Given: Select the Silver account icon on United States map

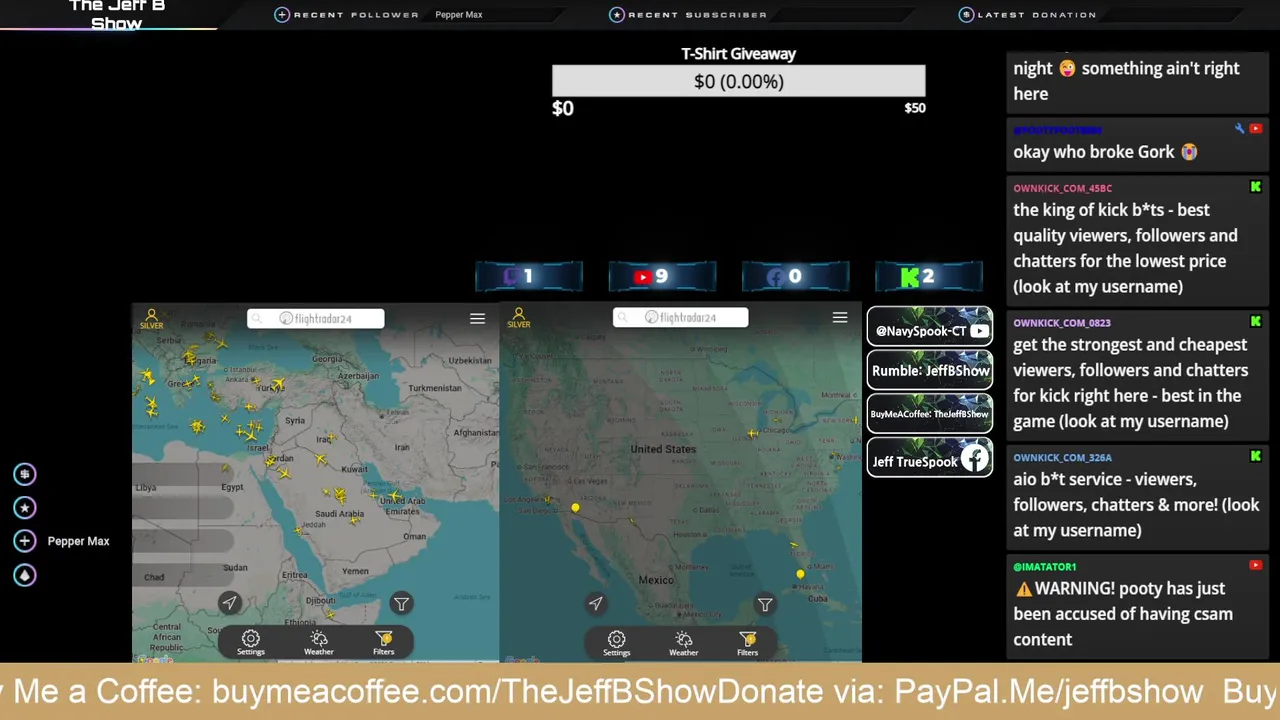Looking at the screenshot, I should 518,318.
